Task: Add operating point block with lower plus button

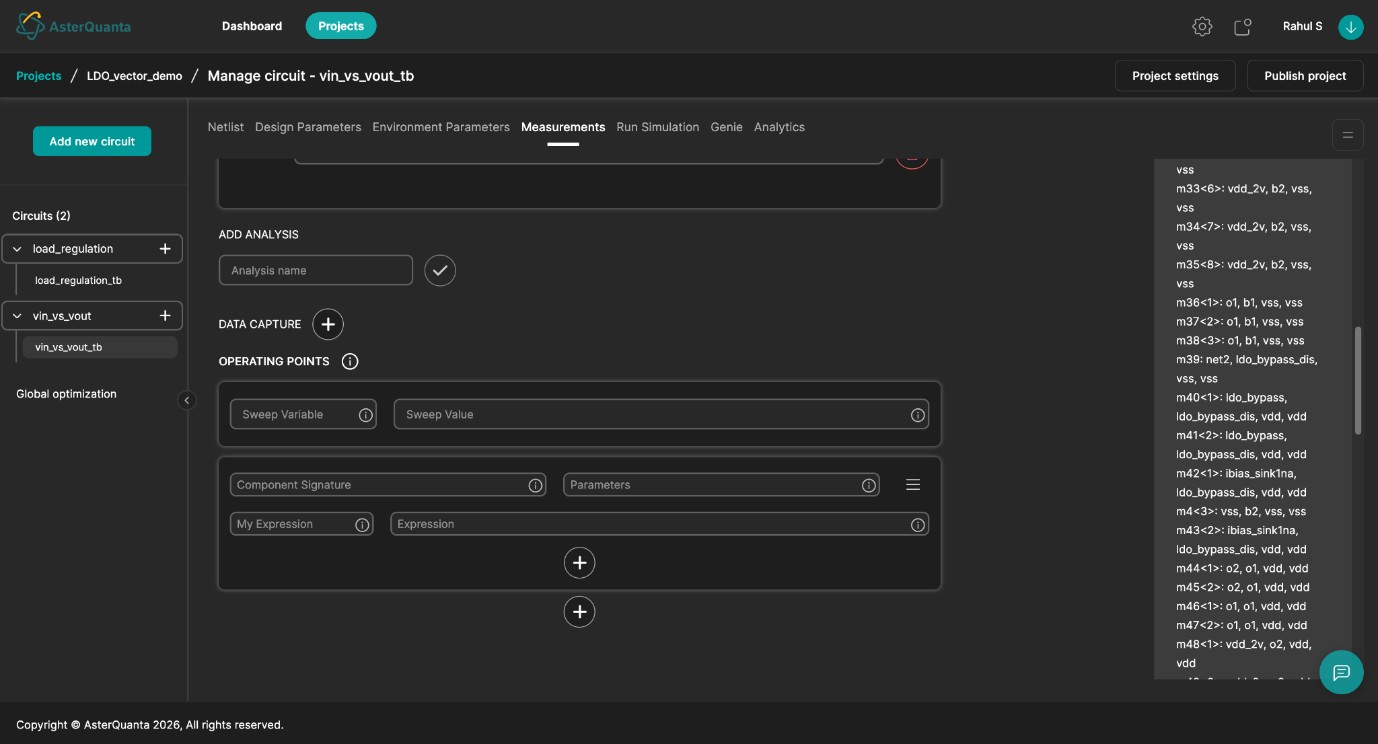Action: (580, 611)
